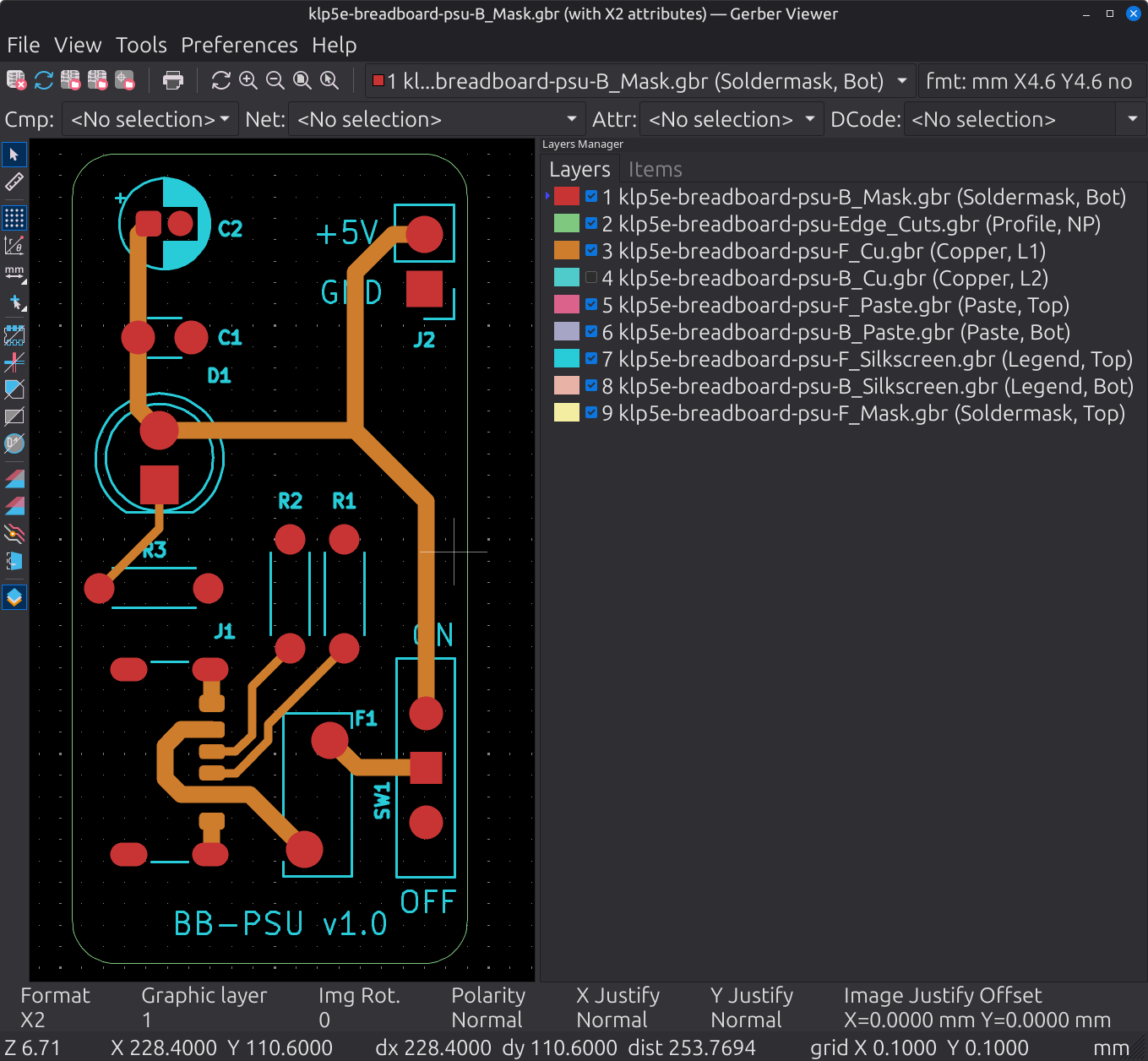Change cursor shape via crosshair icon
The width and height of the screenshot is (1148, 1061).
tap(14, 302)
